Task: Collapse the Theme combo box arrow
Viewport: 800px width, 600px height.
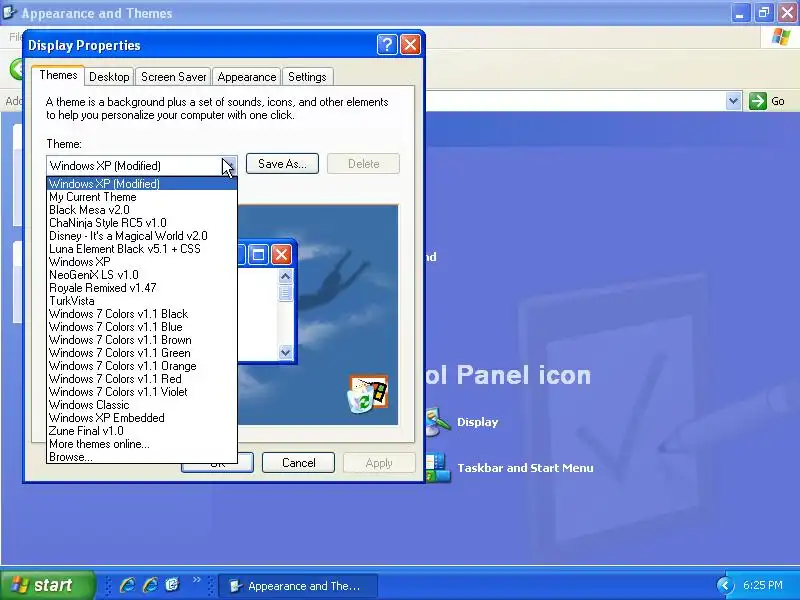Action: pos(229,166)
